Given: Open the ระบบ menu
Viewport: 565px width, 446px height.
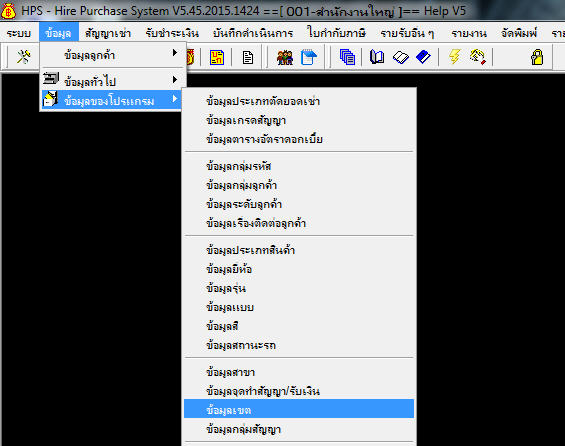Looking at the screenshot, I should tap(19, 34).
